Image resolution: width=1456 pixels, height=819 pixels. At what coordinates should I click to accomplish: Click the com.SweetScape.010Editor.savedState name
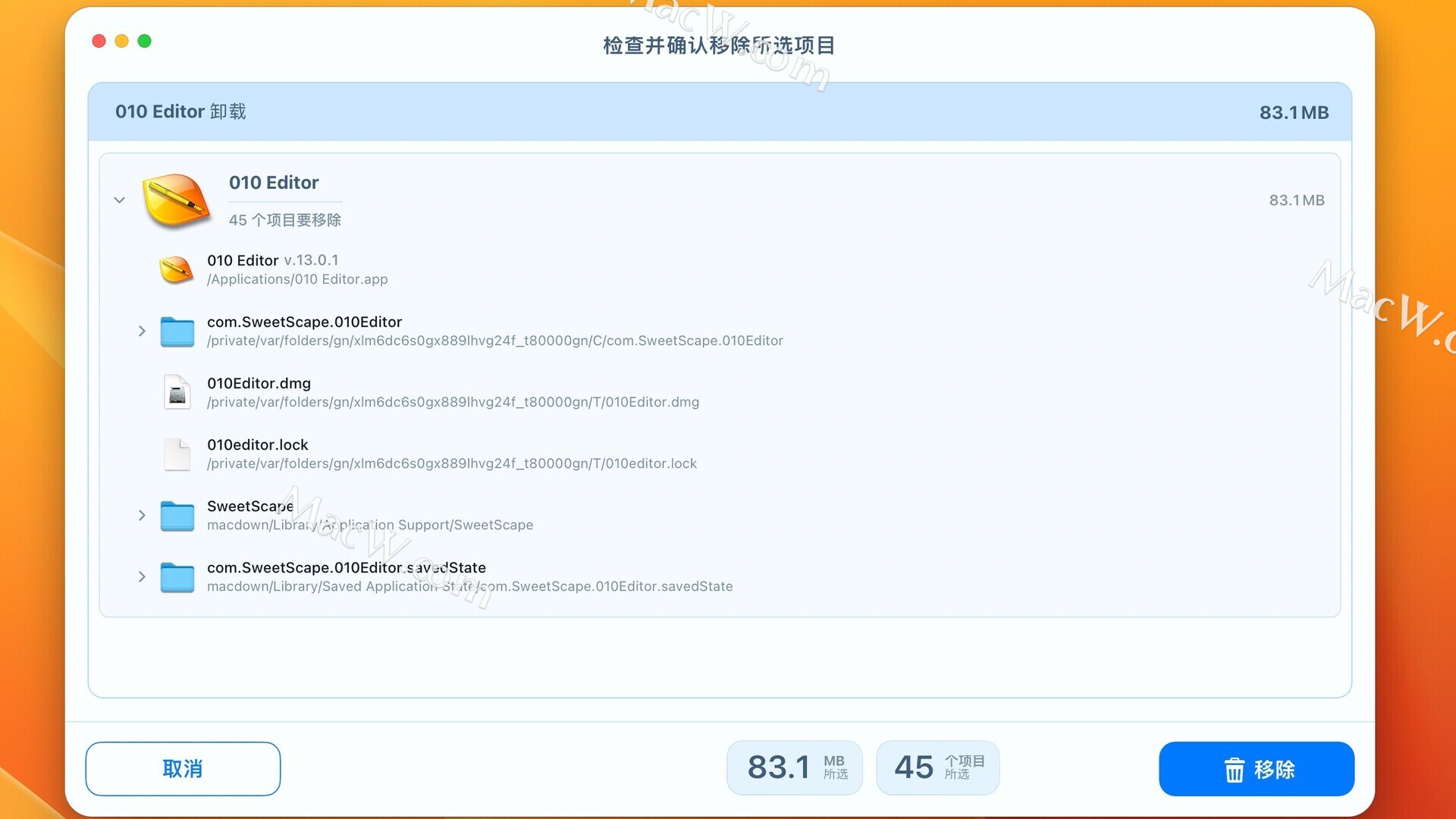(x=347, y=568)
